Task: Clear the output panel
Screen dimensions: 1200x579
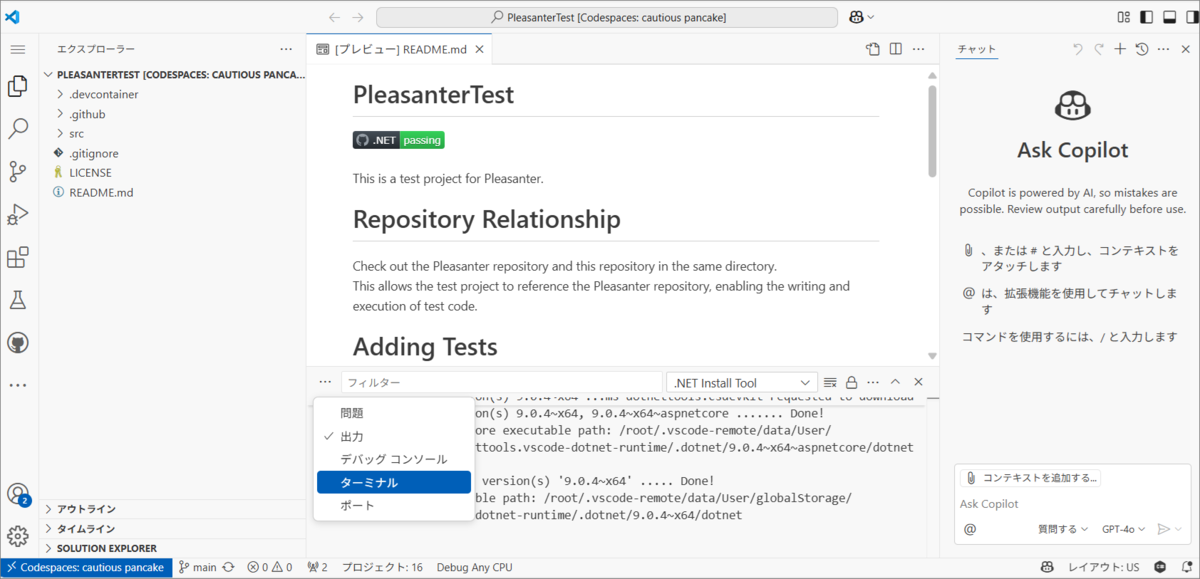Action: point(830,382)
